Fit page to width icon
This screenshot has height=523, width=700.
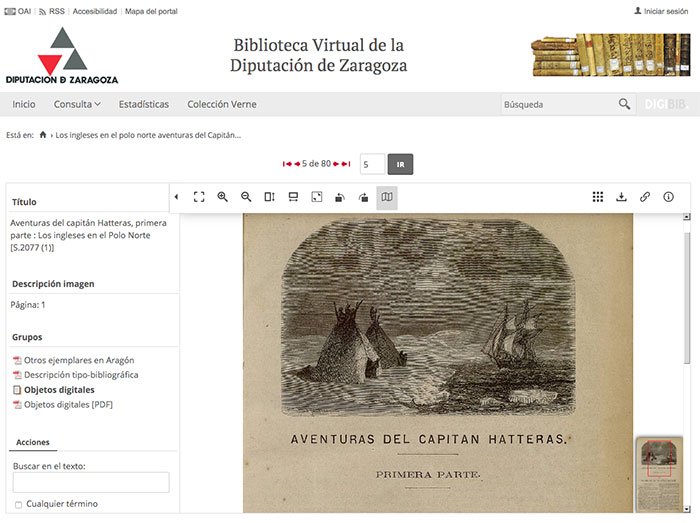tap(293, 197)
